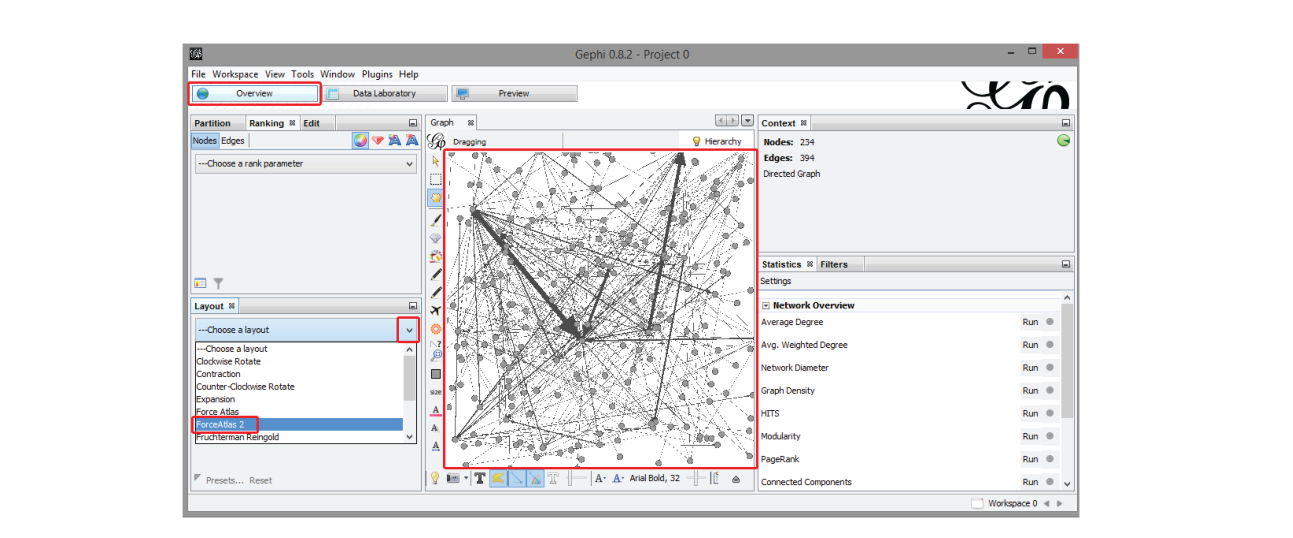Image resolution: width=1293 pixels, height=538 pixels.
Task: Select the node pencil tool below the brush painter
Action: click(435, 273)
